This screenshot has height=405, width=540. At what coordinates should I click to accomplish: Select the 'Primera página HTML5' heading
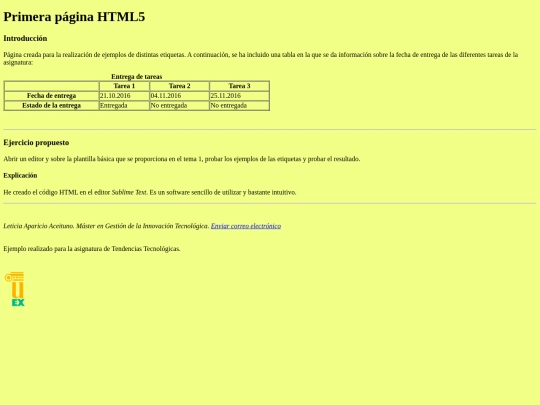pyautogui.click(x=74, y=17)
